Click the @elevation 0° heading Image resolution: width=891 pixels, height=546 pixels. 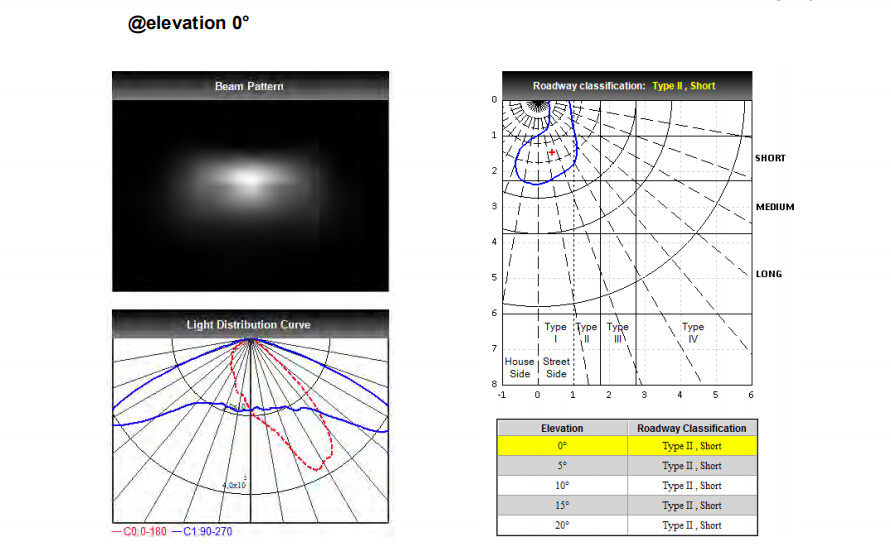(188, 23)
